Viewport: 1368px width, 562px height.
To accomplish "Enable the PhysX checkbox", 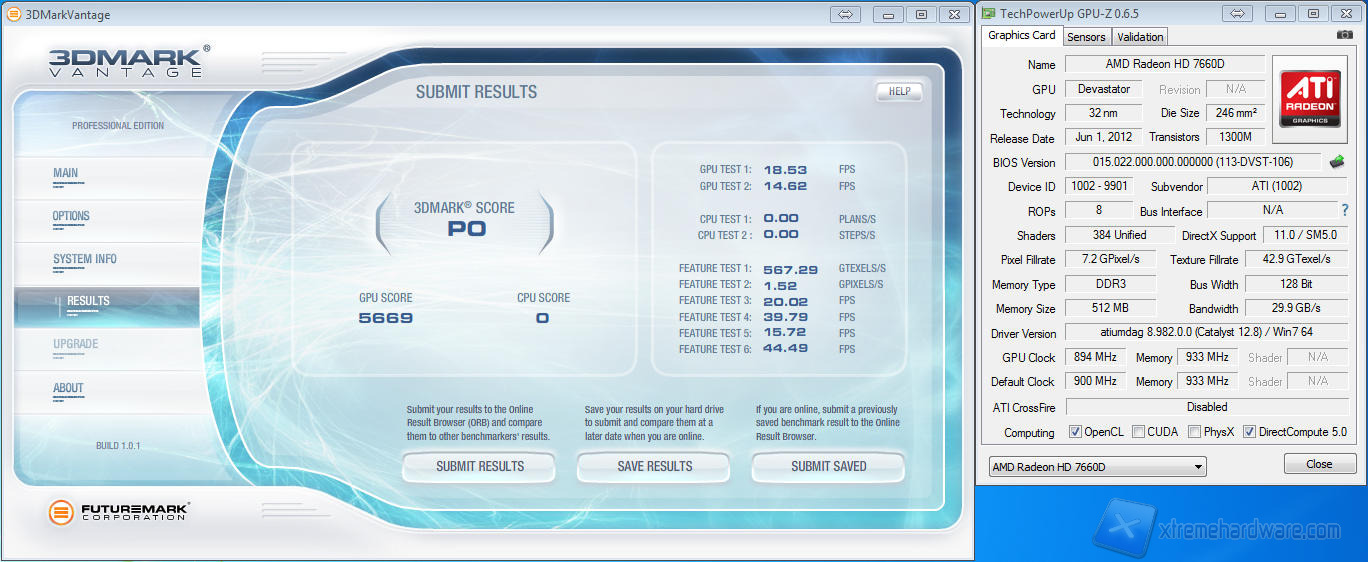I will click(x=1195, y=432).
